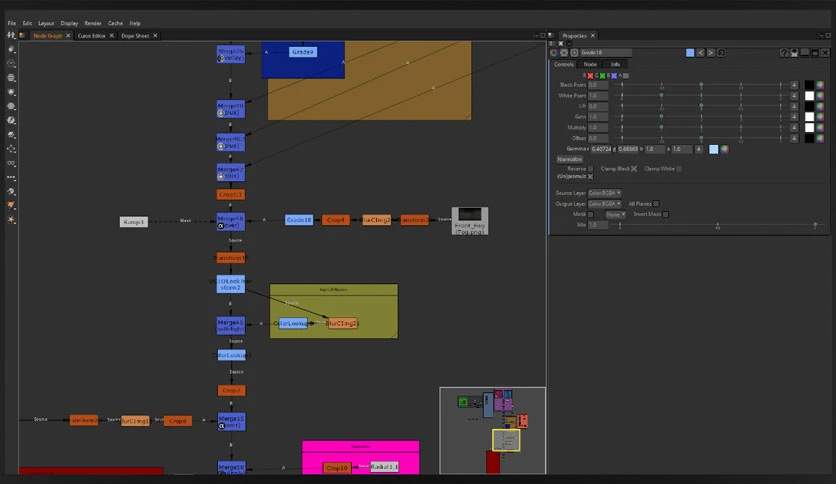
Task: Switch to the Info tab in properties
Action: click(615, 64)
